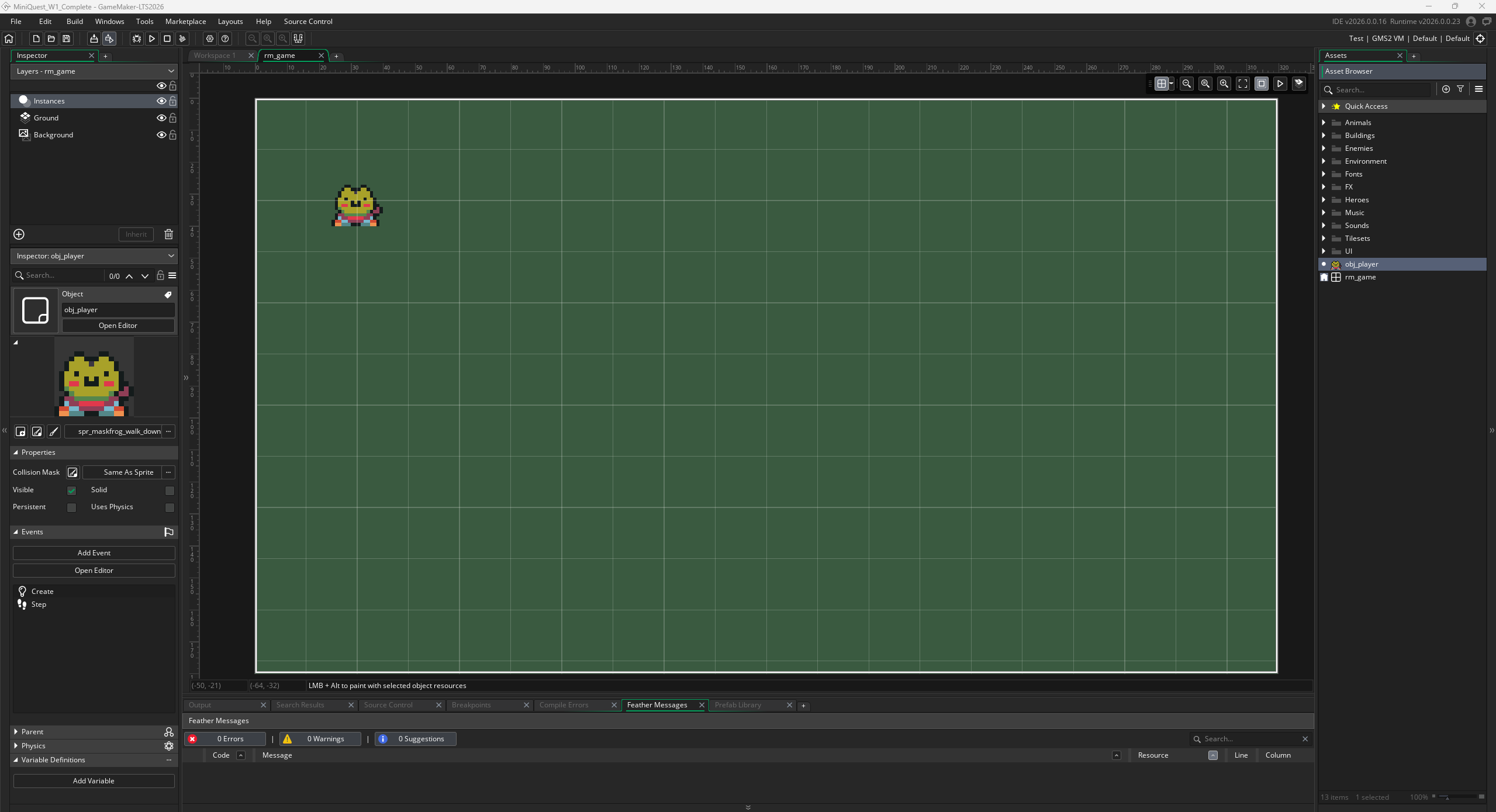Expand the Animals folder
The height and width of the screenshot is (812, 1496).
[x=1324, y=123]
